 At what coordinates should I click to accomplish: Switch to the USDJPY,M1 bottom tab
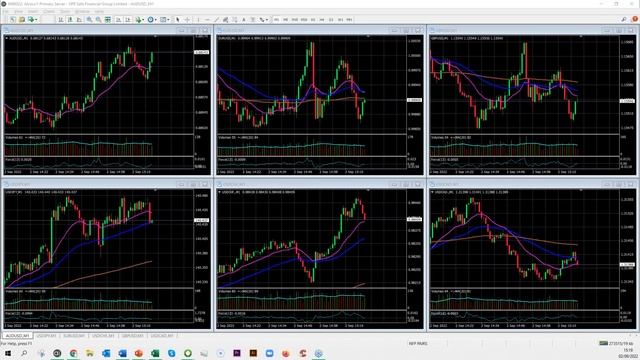pyautogui.click(x=46, y=336)
